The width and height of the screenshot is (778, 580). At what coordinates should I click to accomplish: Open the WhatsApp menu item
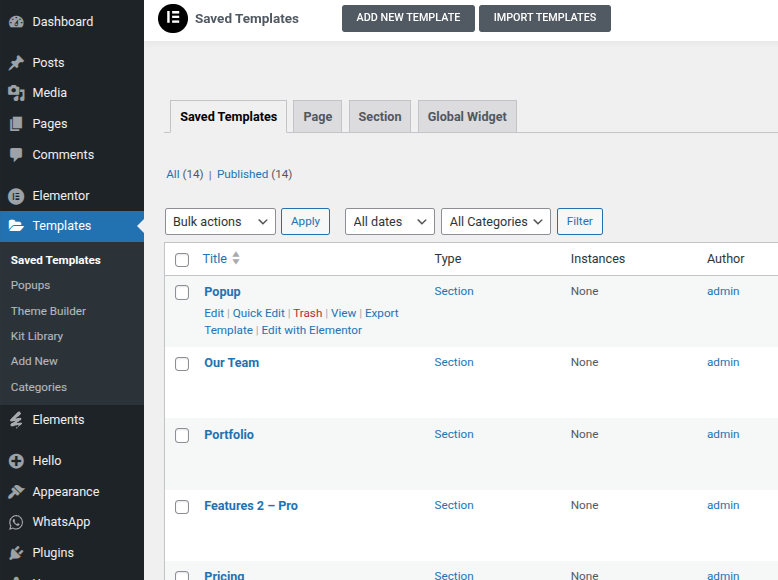(72, 522)
